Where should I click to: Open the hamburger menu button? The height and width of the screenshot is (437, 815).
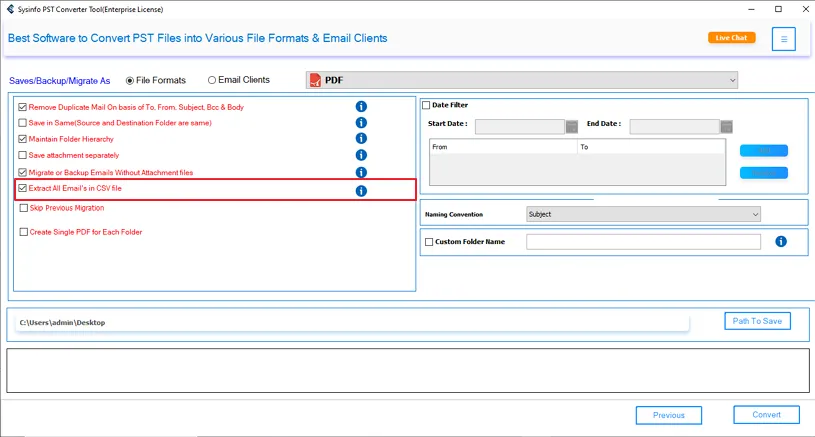coord(784,39)
